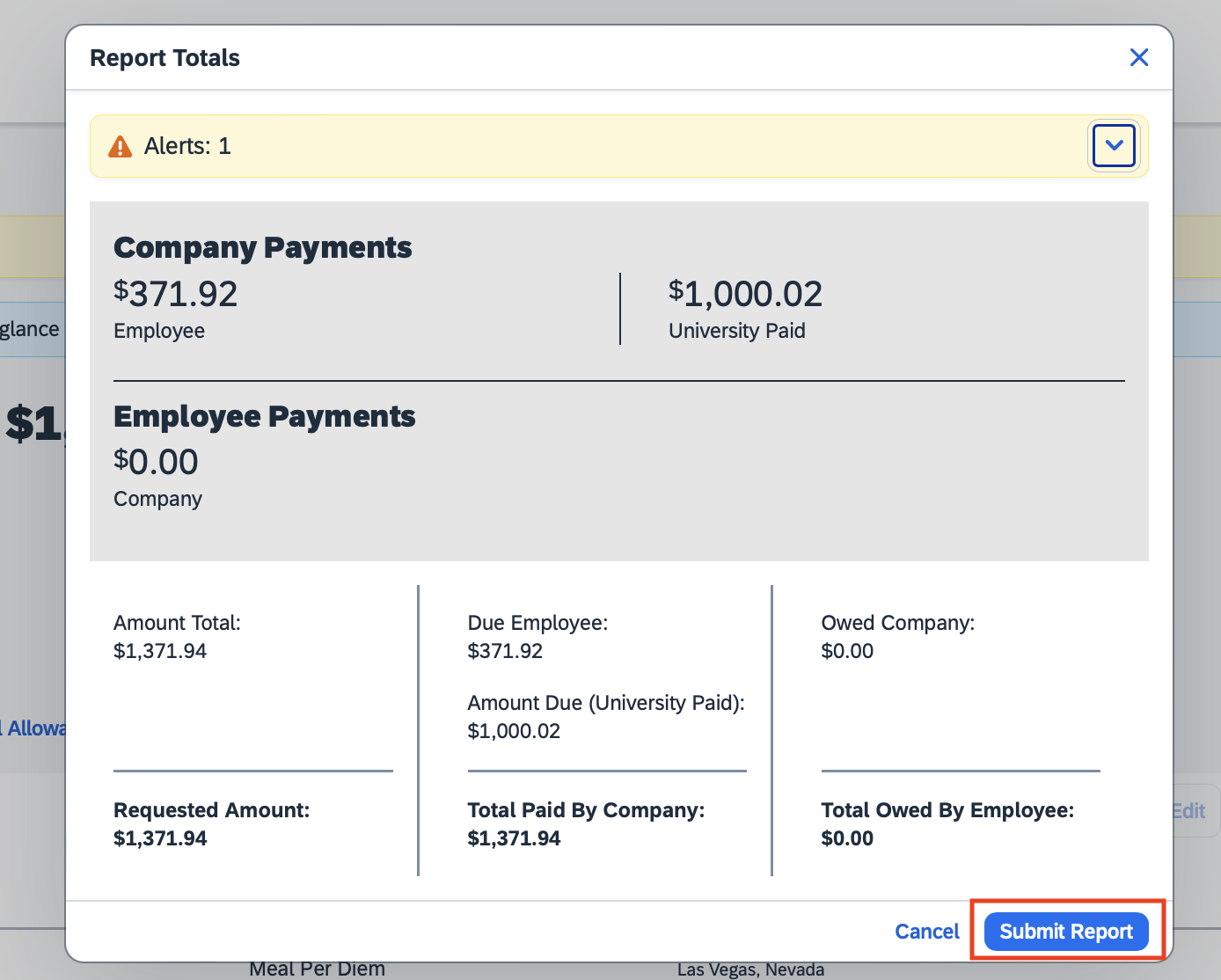Click the 'Owed Company:' label
Screen dimensions: 1221x980
[x=898, y=623]
